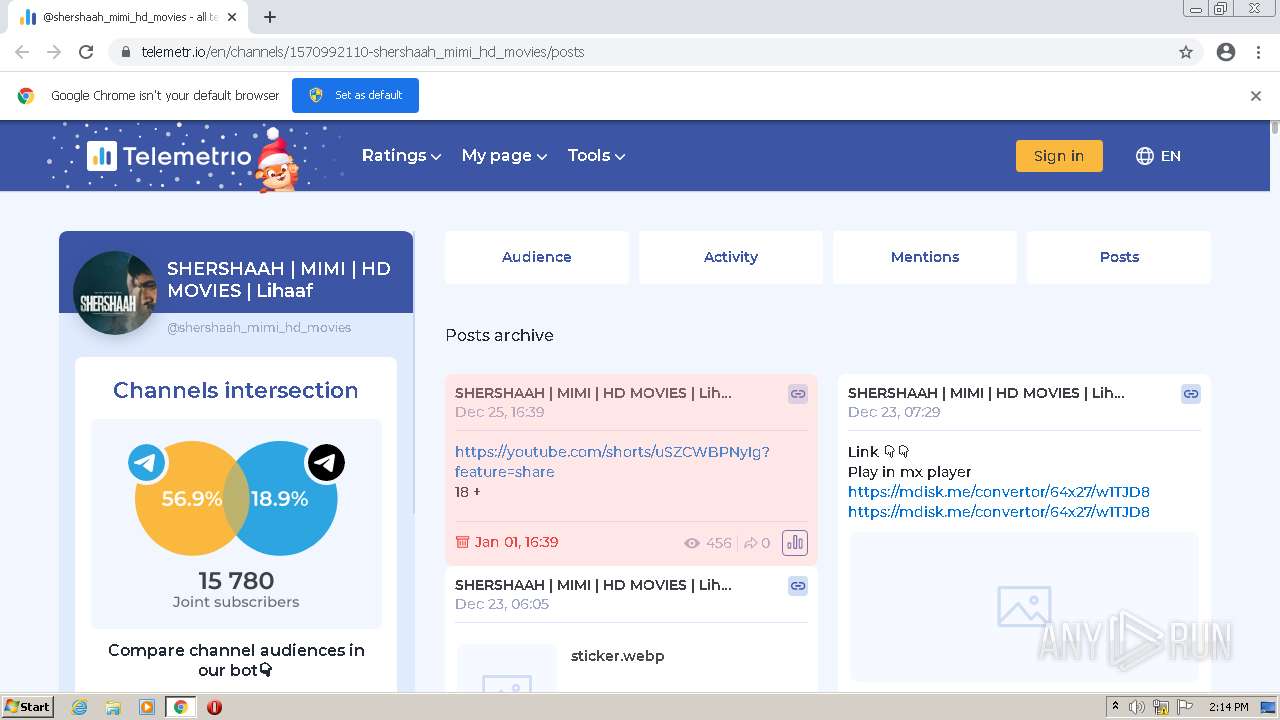This screenshot has height=720, width=1280.
Task: Click the deleted trash icon by Jan 01
Action: (x=462, y=542)
